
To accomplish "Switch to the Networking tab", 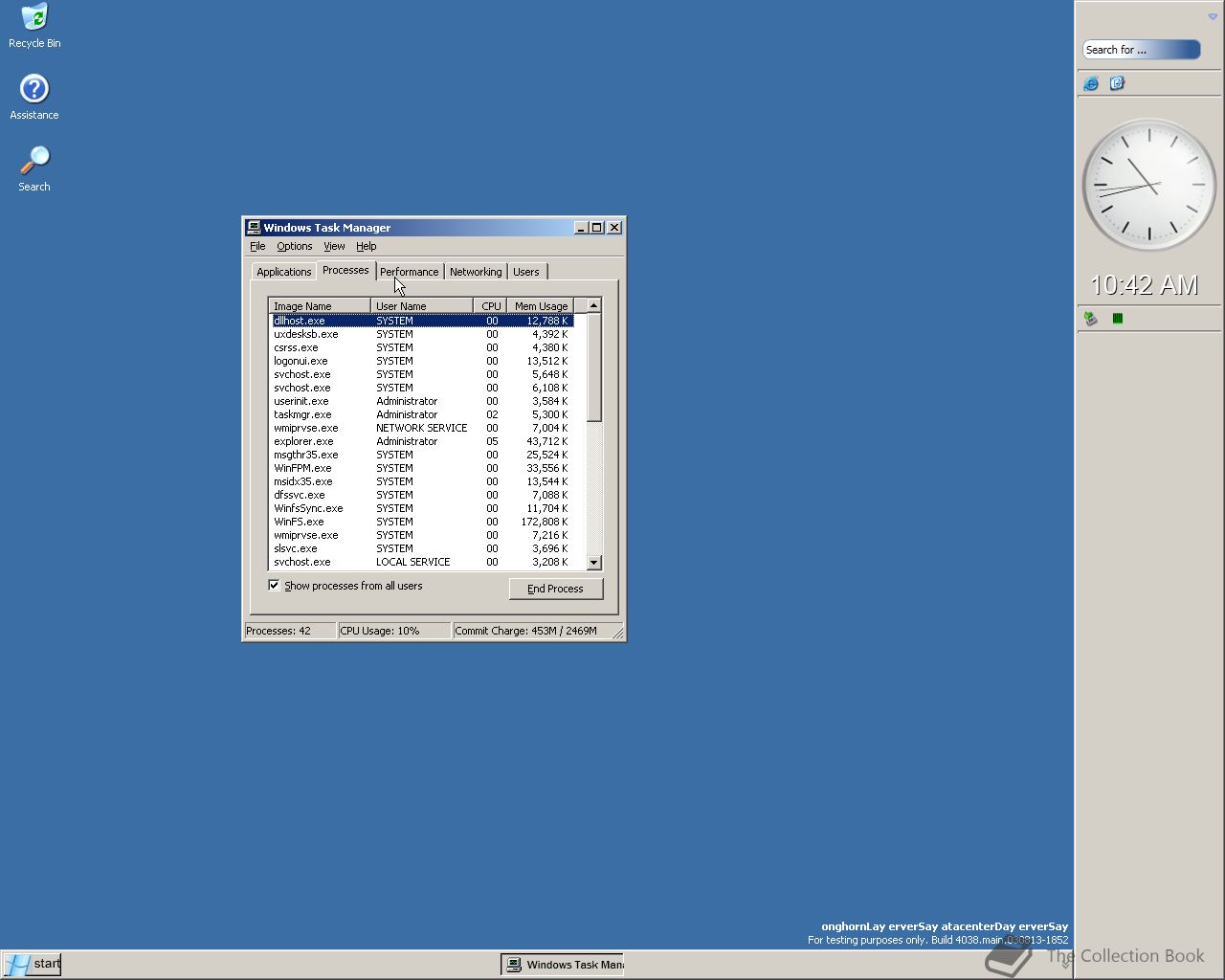I will tap(476, 272).
